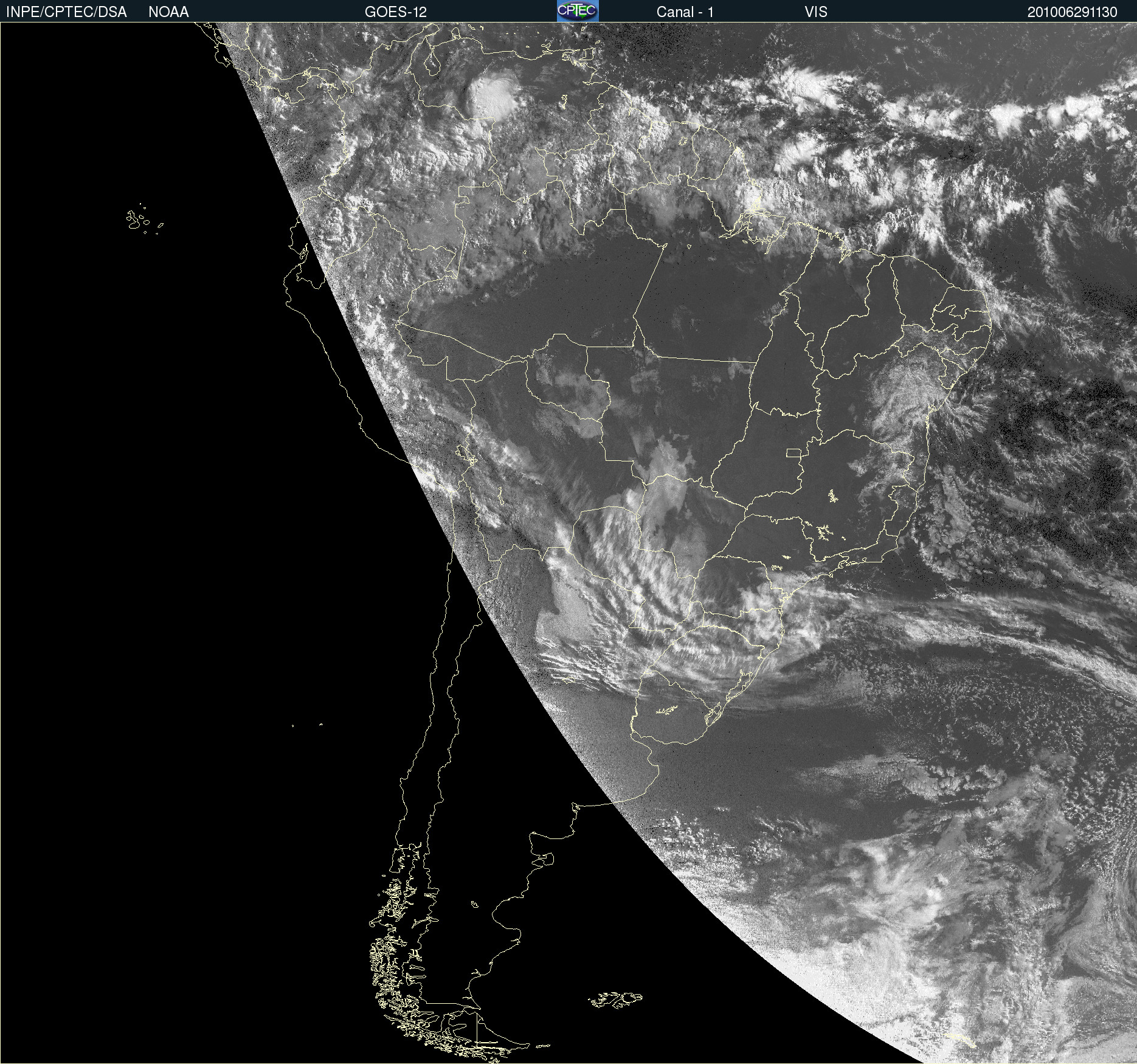Click the VIS channel label
Image resolution: width=1137 pixels, height=1064 pixels.
816,12
